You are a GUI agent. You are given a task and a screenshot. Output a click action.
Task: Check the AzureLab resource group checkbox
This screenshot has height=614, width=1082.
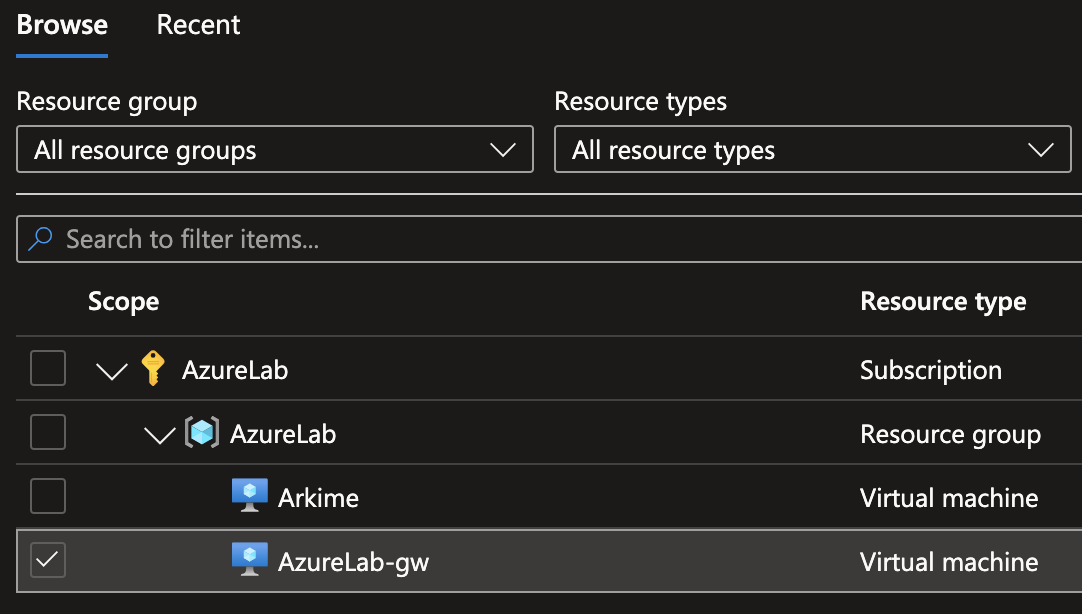pos(48,432)
